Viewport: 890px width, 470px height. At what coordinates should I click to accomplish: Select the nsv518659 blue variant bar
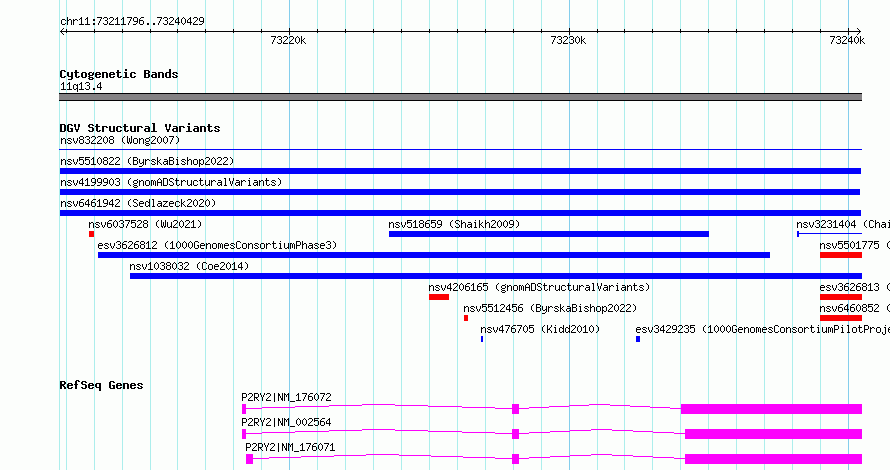549,234
